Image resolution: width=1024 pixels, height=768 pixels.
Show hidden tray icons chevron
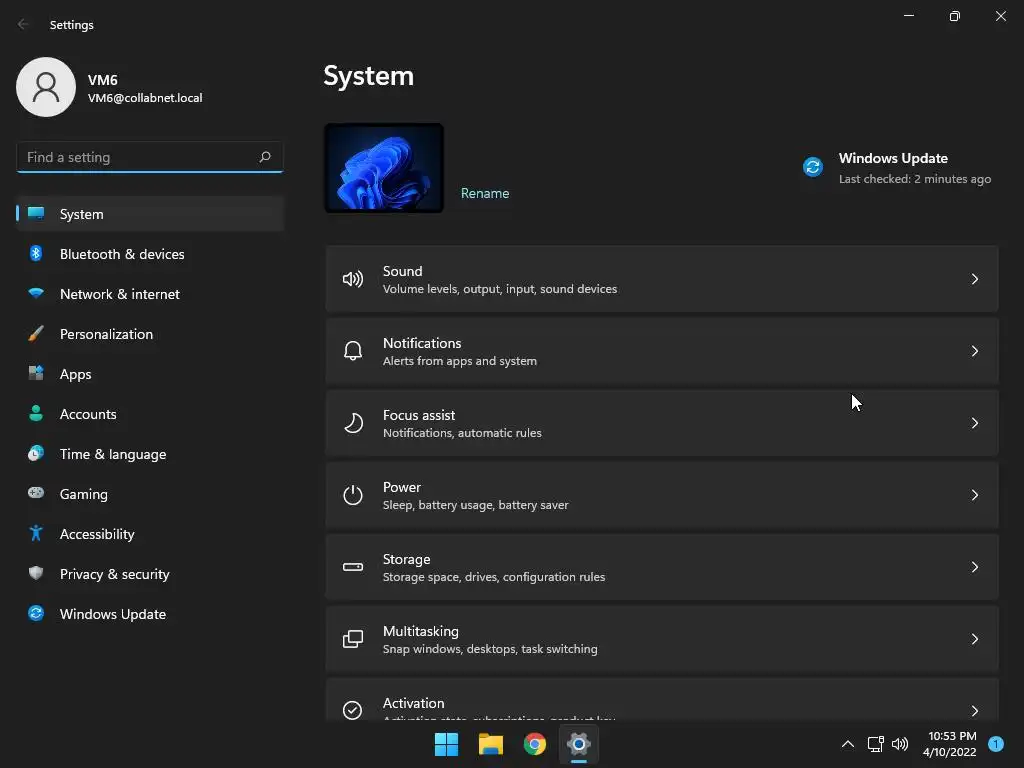click(848, 744)
